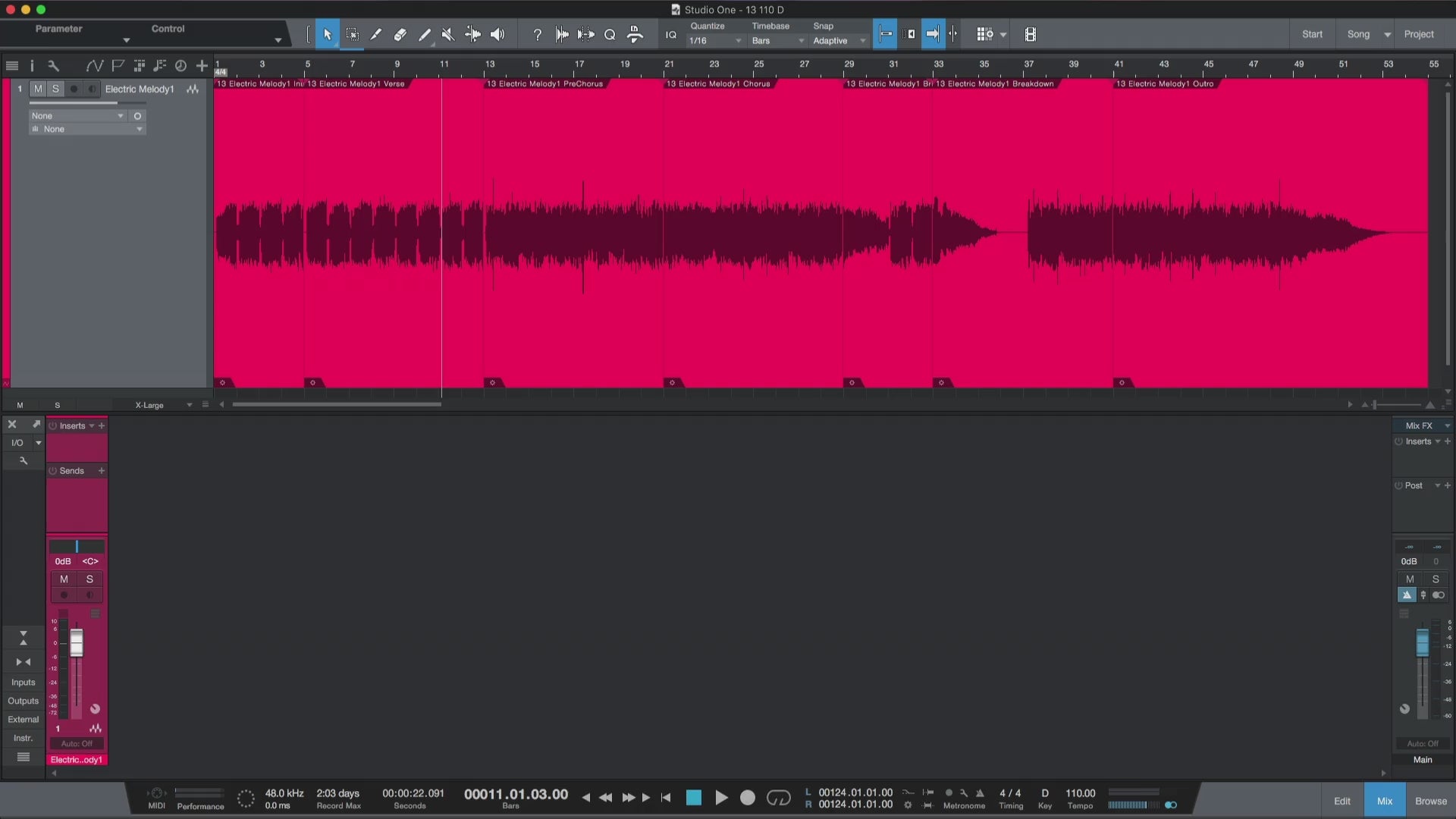Open the inspector i icon
The image size is (1456, 819).
click(32, 66)
